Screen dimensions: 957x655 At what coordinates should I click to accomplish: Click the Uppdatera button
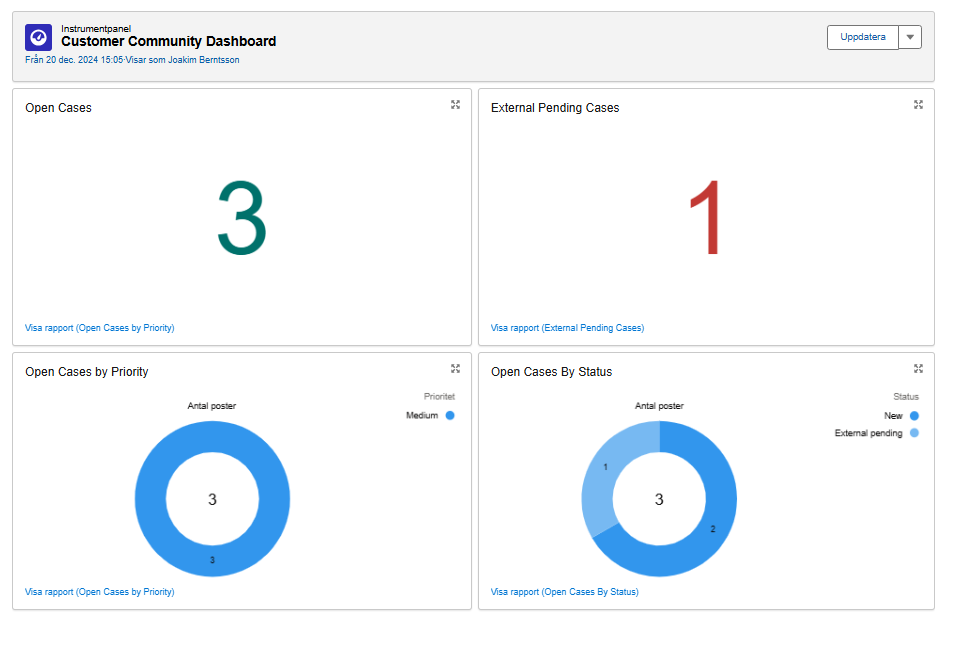pos(862,37)
